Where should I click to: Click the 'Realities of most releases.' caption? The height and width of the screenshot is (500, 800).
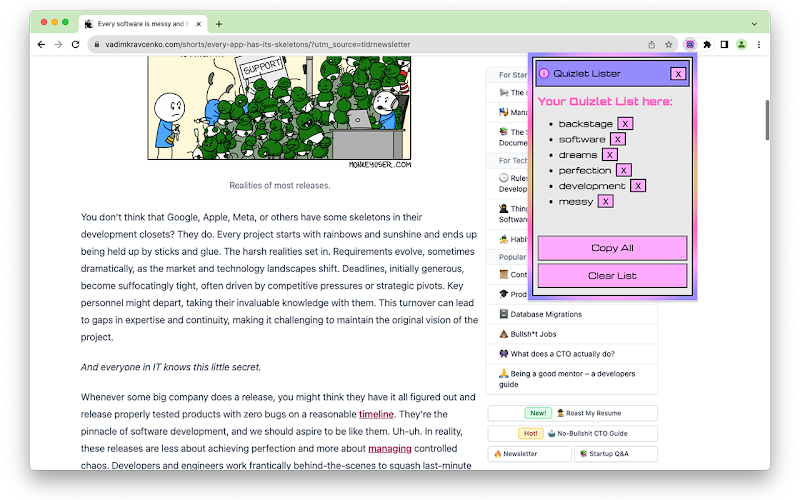(x=280, y=186)
